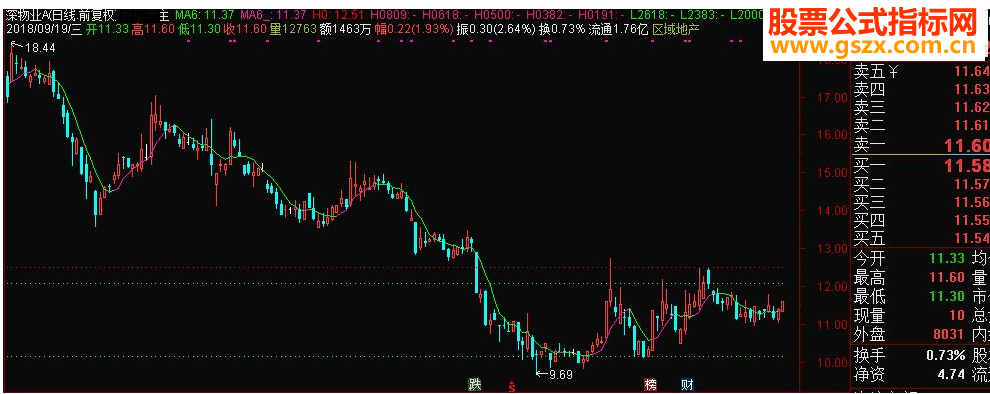Click the green 跌 event marker icon

pyautogui.click(x=474, y=384)
